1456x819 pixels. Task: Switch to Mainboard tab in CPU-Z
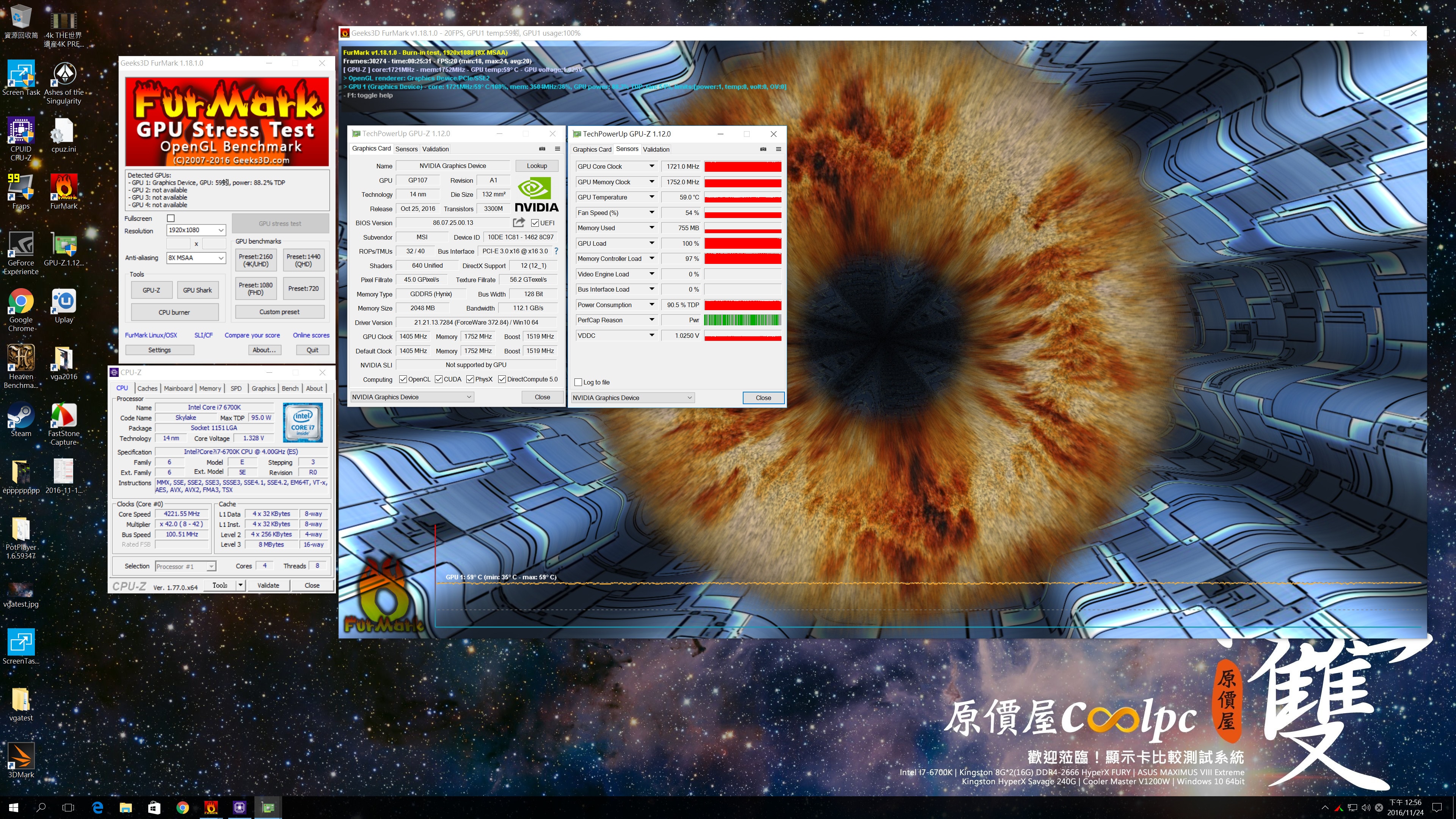[178, 388]
